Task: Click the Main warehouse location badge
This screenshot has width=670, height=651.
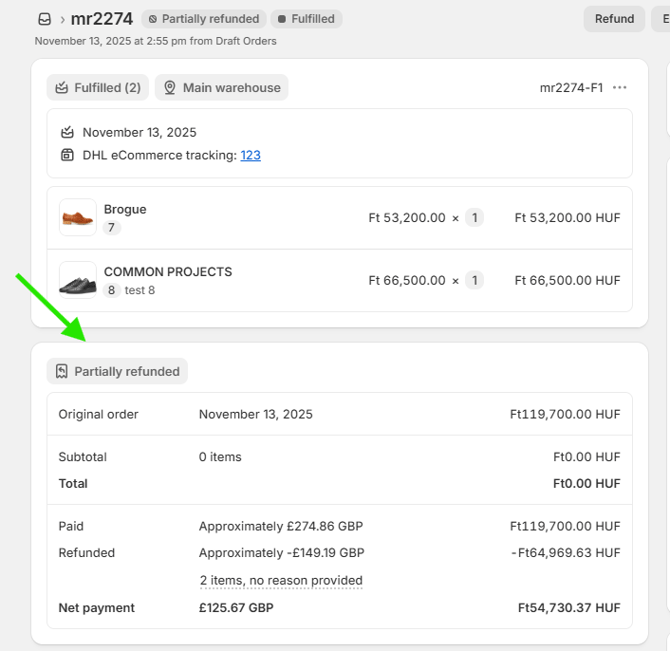Action: [x=222, y=88]
